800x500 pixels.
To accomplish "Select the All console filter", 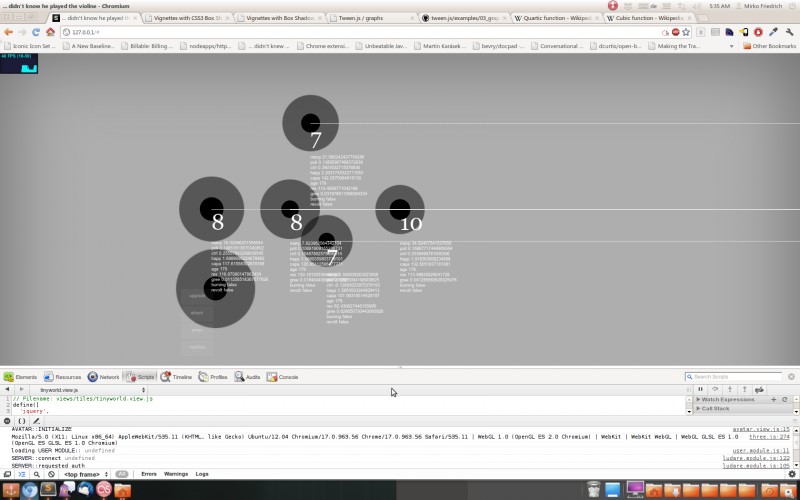I will [x=121, y=474].
